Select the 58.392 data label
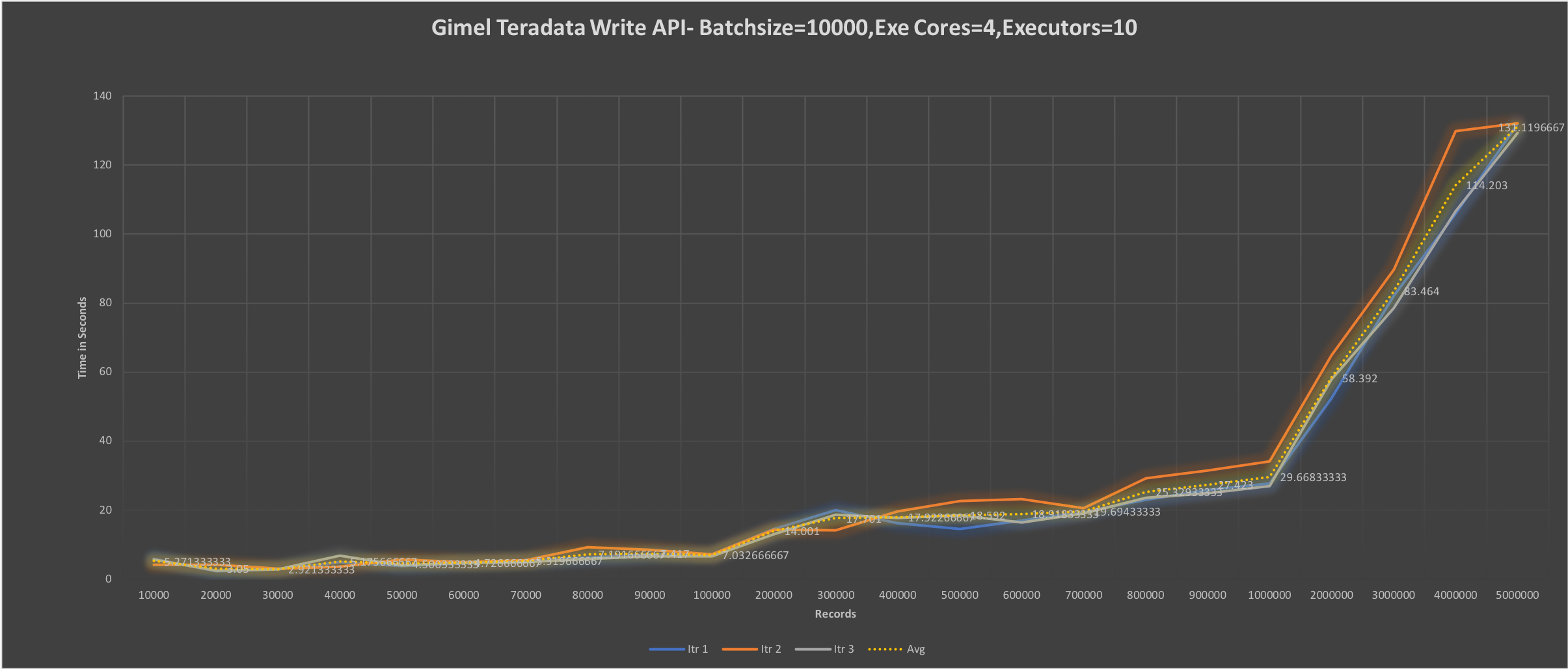1568x669 pixels. [x=1360, y=379]
